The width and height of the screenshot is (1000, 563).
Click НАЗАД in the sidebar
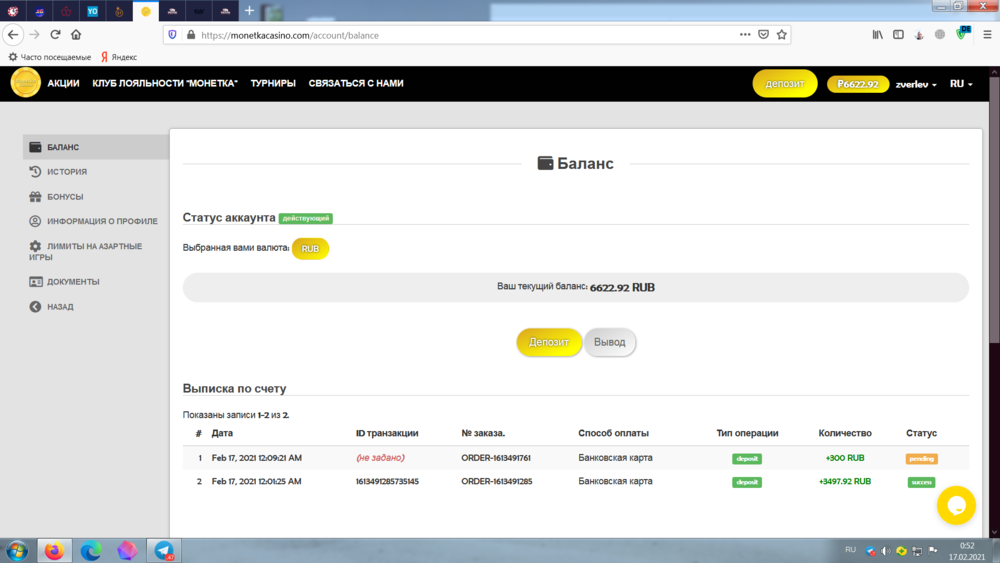pyautogui.click(x=60, y=307)
